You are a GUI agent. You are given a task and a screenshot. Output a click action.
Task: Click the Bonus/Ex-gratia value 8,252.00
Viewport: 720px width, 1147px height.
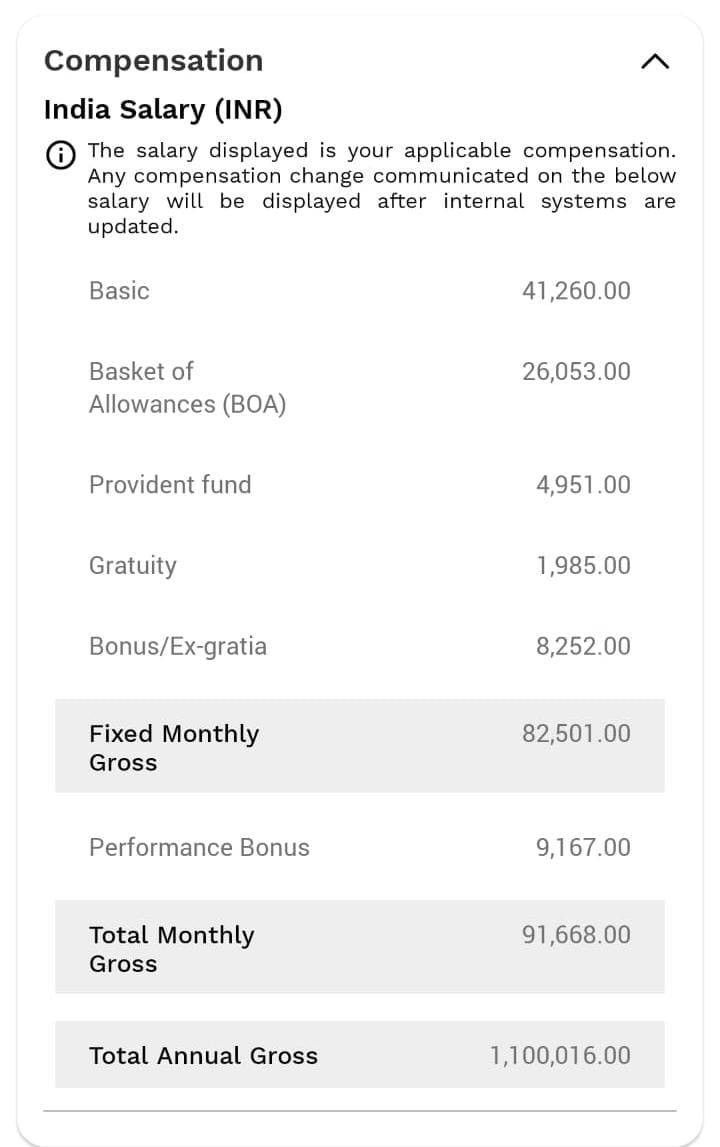583,646
